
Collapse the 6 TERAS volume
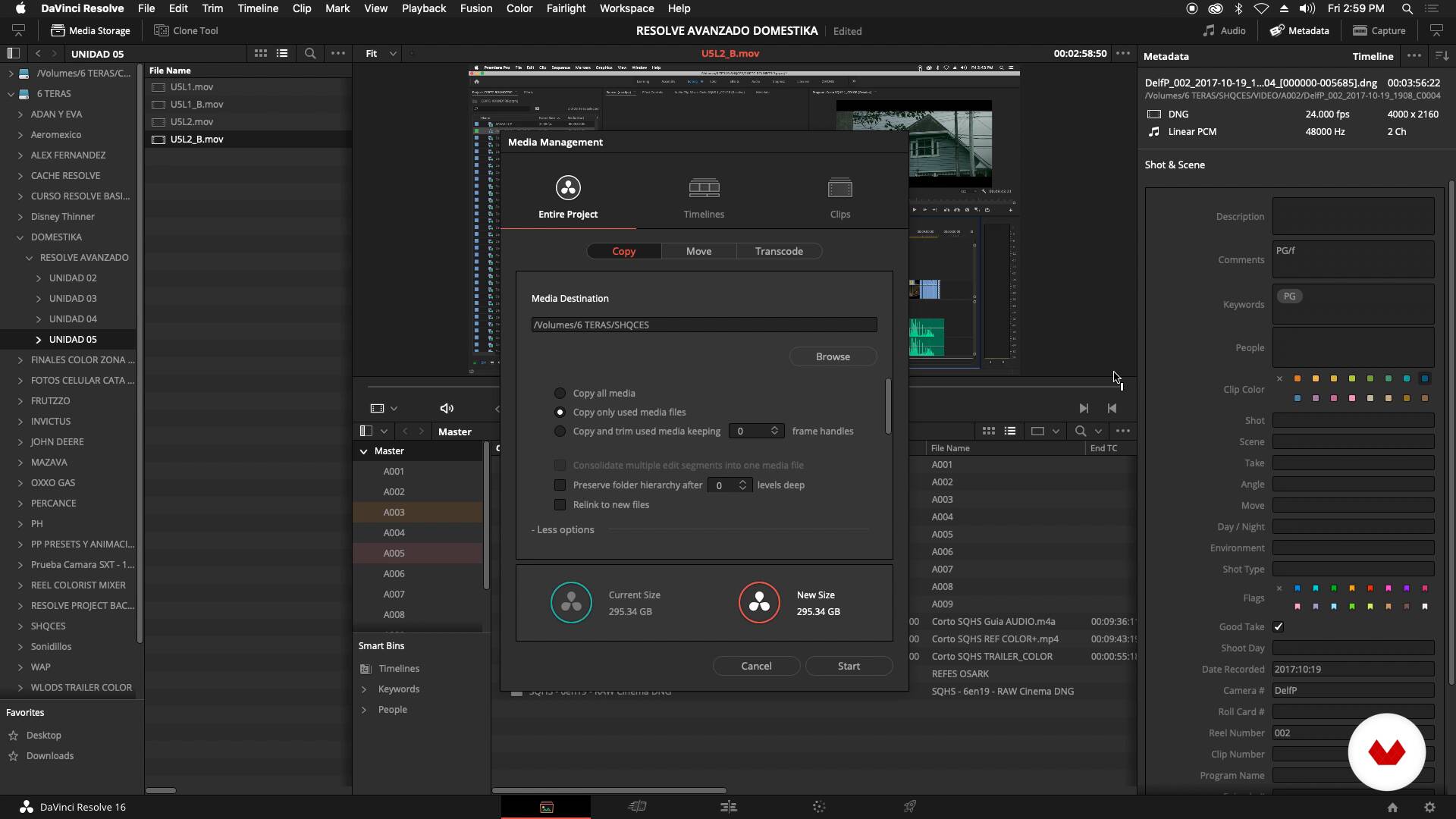pos(11,94)
